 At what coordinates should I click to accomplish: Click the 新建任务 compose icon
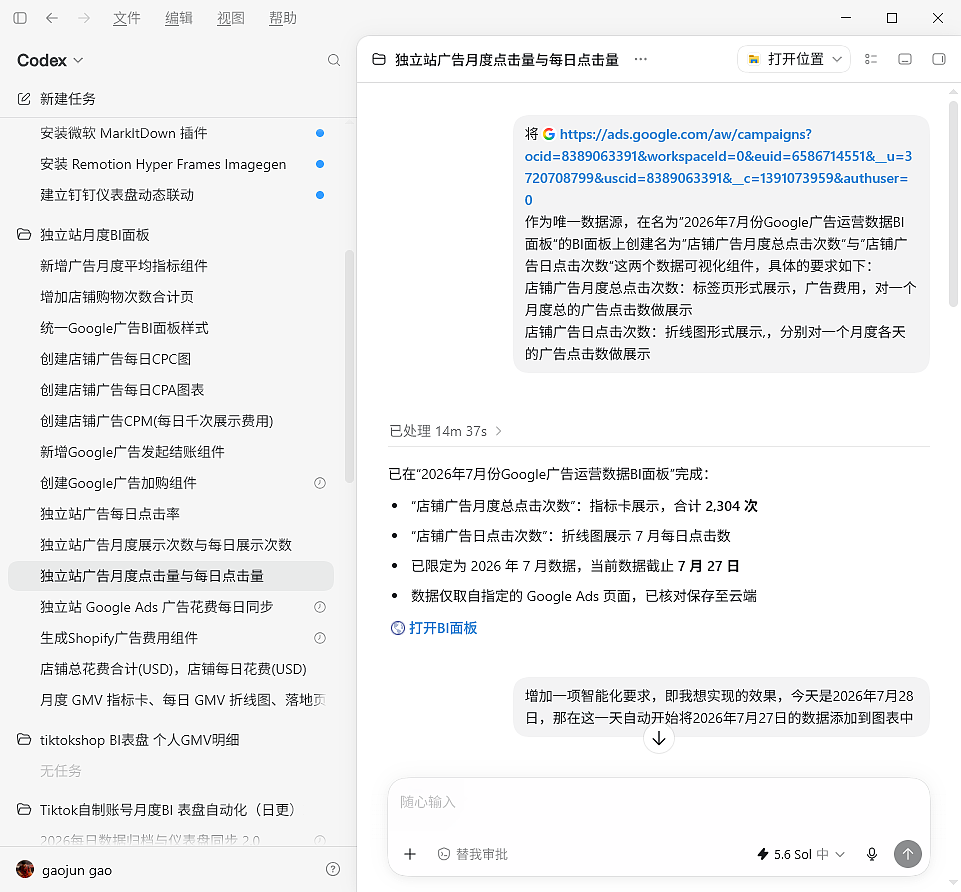24,99
